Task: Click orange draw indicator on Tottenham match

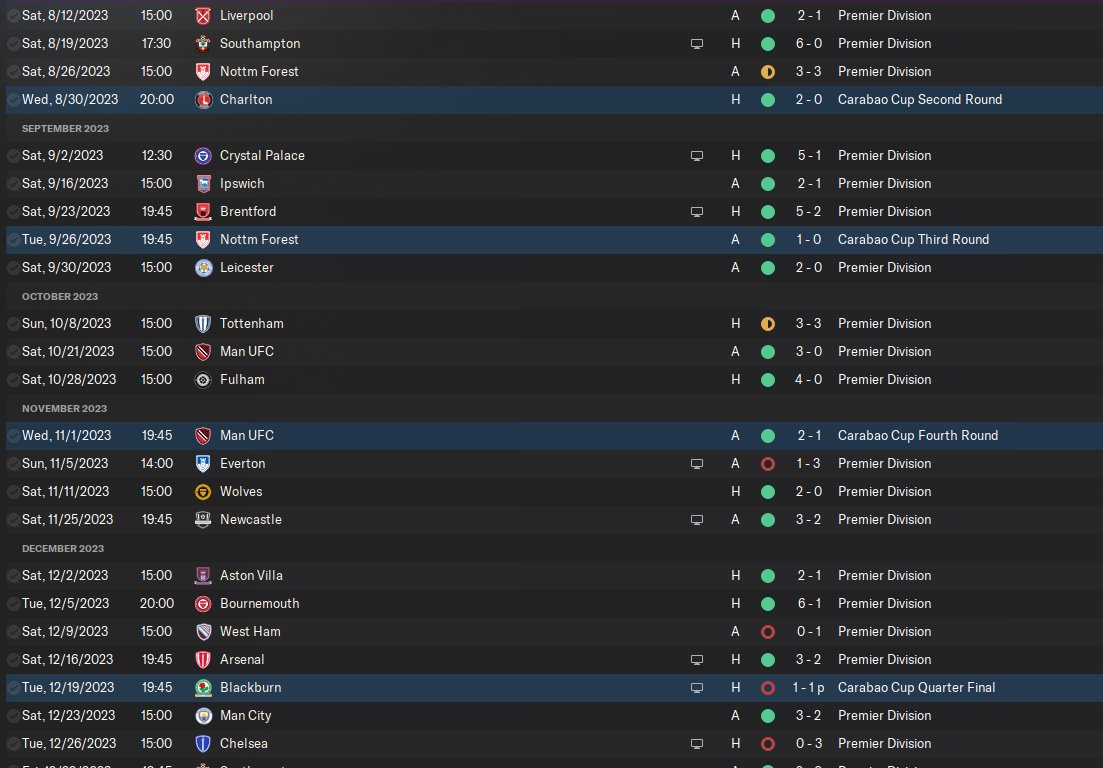Action: 767,324
